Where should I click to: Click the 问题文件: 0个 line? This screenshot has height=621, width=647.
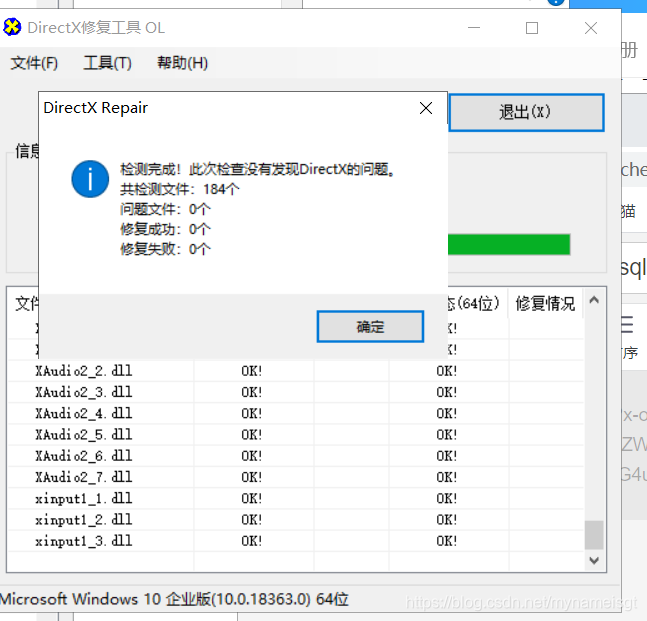[165, 209]
